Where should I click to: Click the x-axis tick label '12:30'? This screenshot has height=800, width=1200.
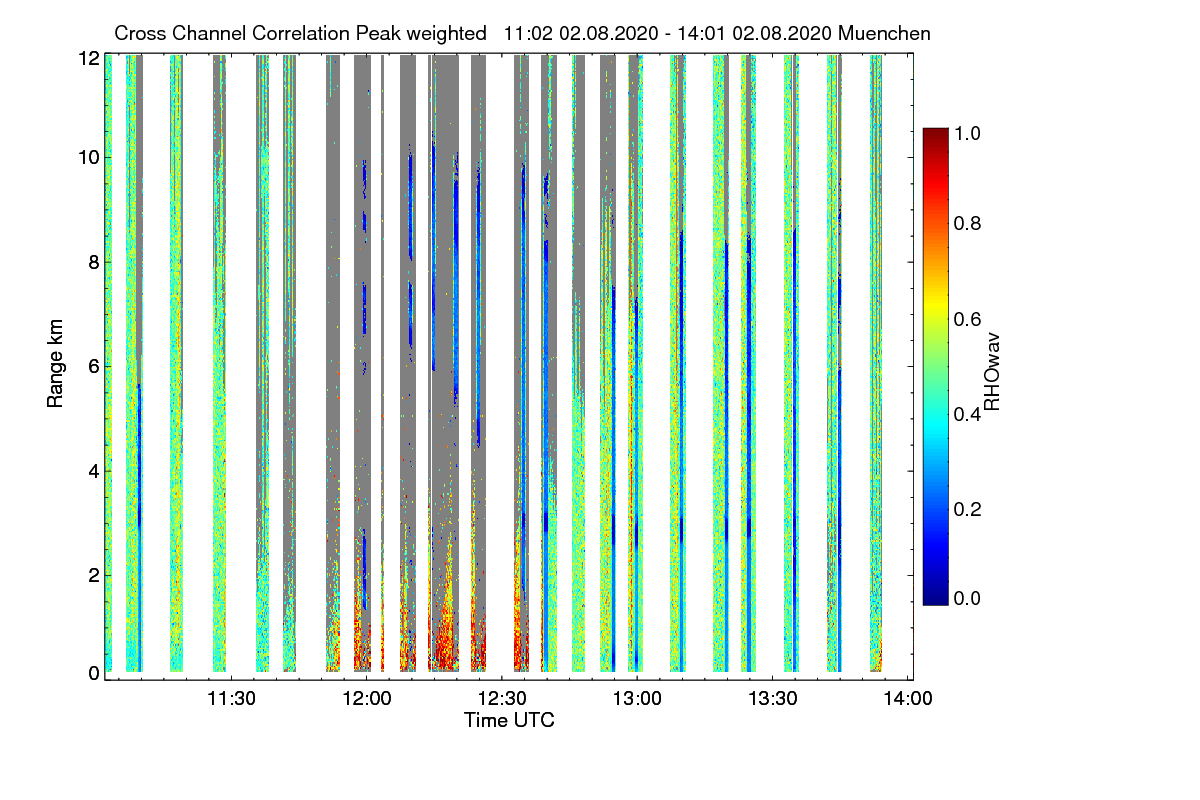tap(502, 699)
